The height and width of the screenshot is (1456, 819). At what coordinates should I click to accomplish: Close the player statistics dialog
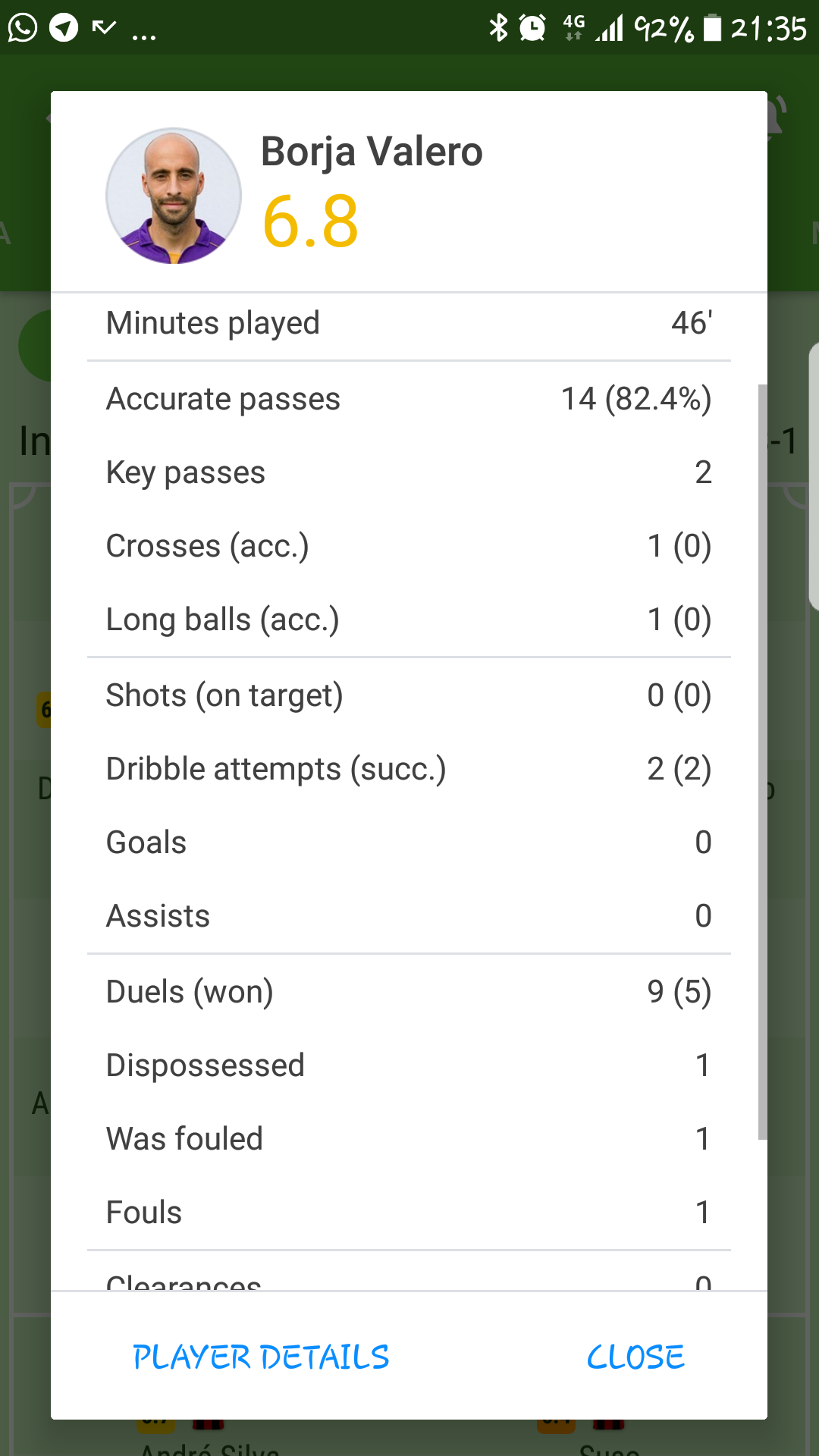pyautogui.click(x=635, y=1357)
